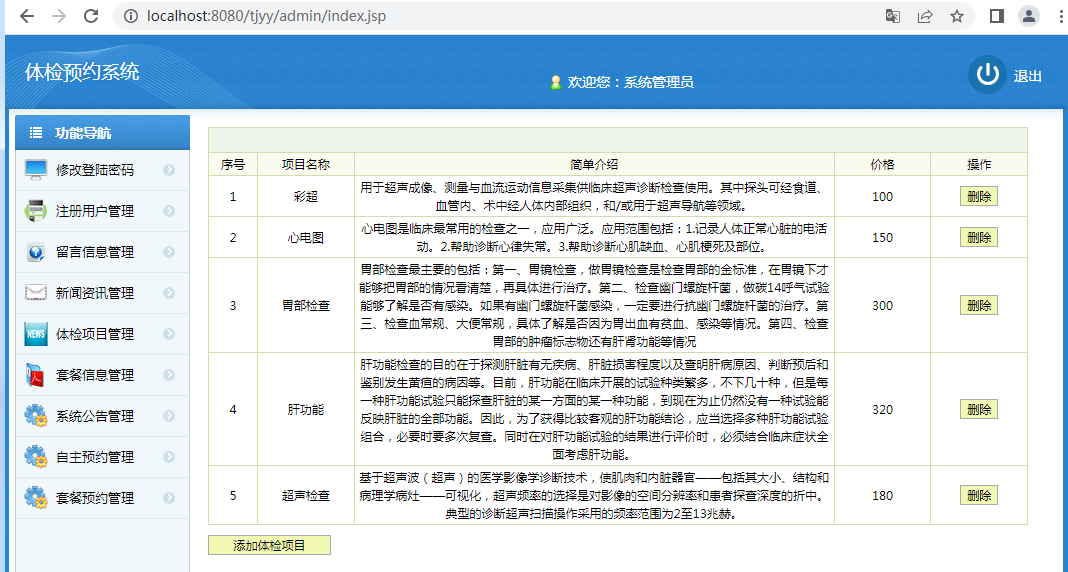This screenshot has height=572, width=1068.
Task: Click the price cell 150
Action: pos(882,237)
